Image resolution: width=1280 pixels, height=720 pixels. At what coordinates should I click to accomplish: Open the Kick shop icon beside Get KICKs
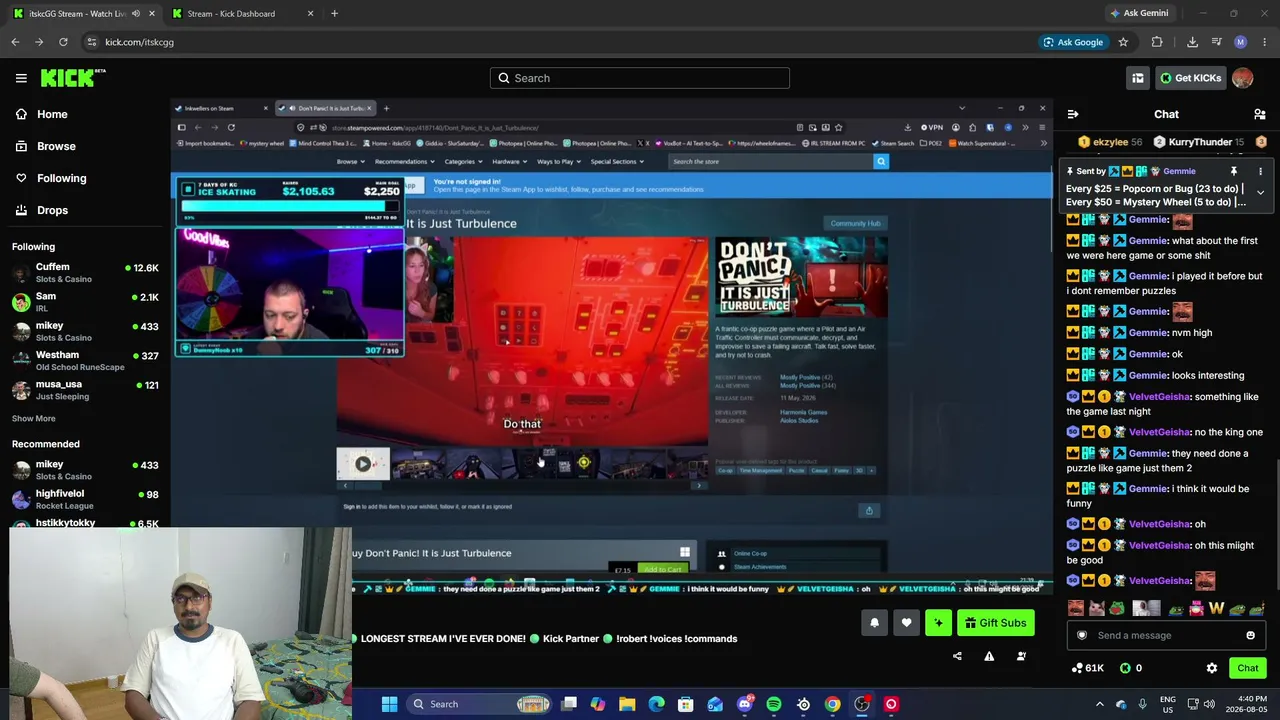1138,78
